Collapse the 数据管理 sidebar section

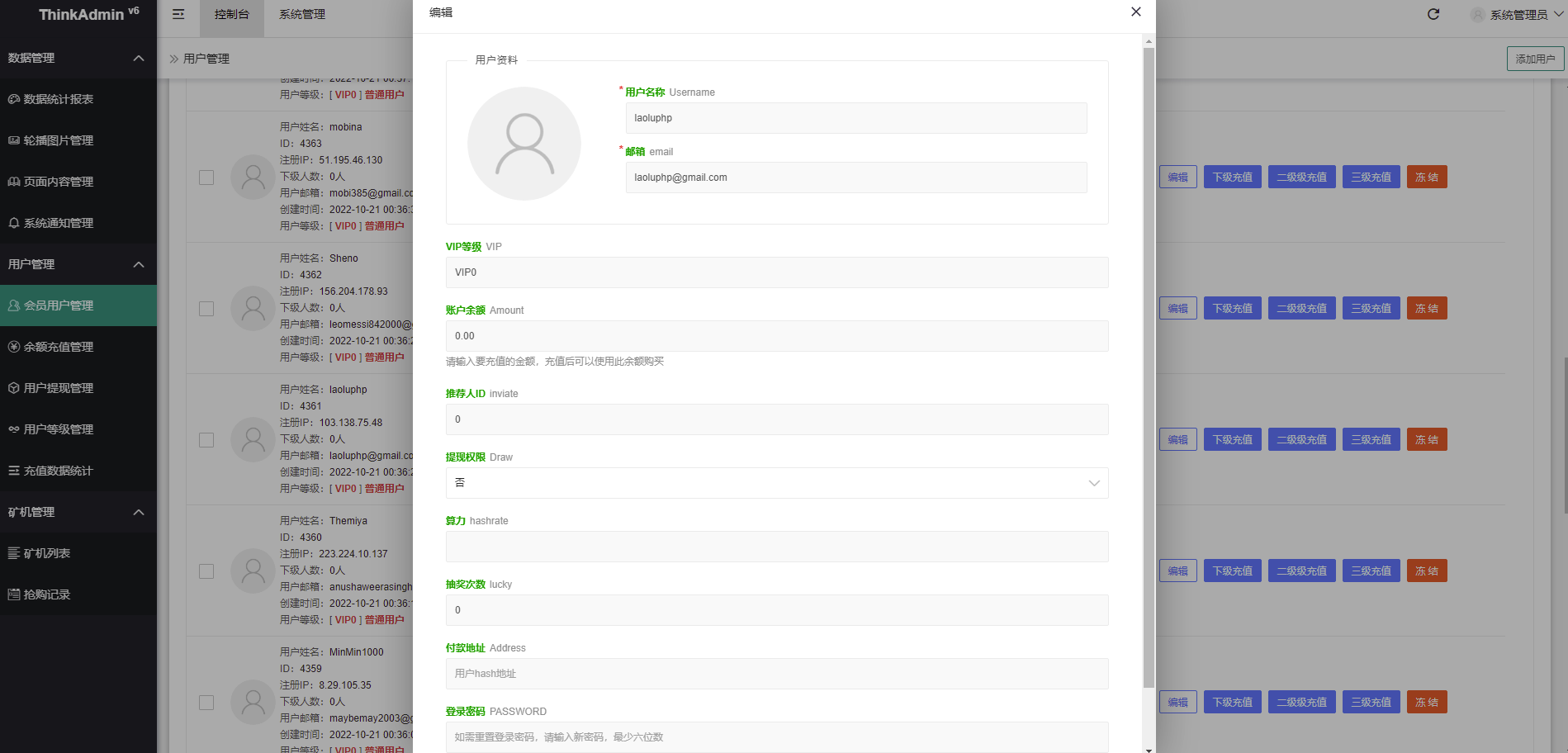(x=139, y=58)
